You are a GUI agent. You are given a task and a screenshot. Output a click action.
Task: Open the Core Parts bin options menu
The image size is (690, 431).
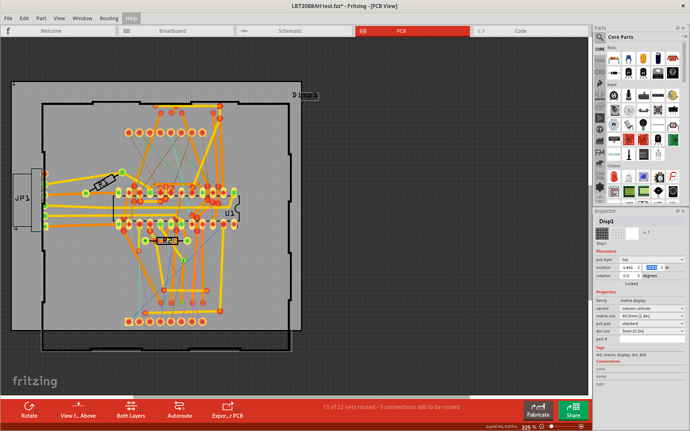[684, 37]
